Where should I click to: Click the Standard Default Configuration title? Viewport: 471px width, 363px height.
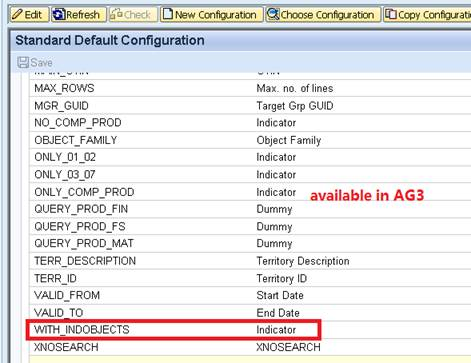110,40
